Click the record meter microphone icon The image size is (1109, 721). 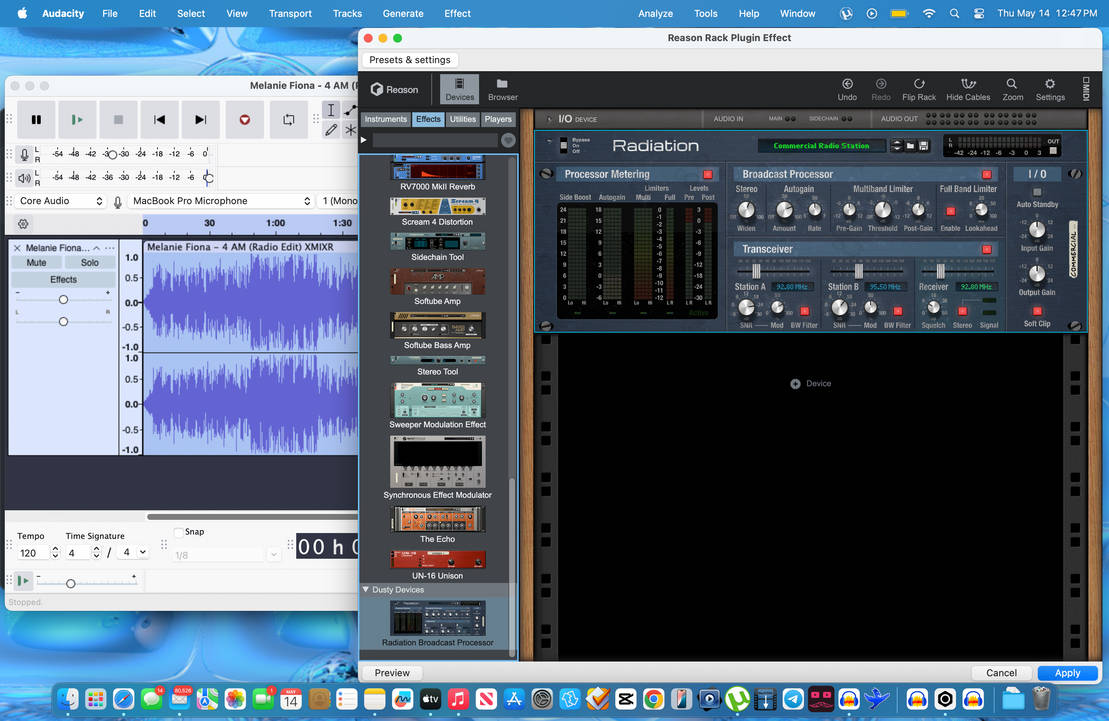point(25,154)
